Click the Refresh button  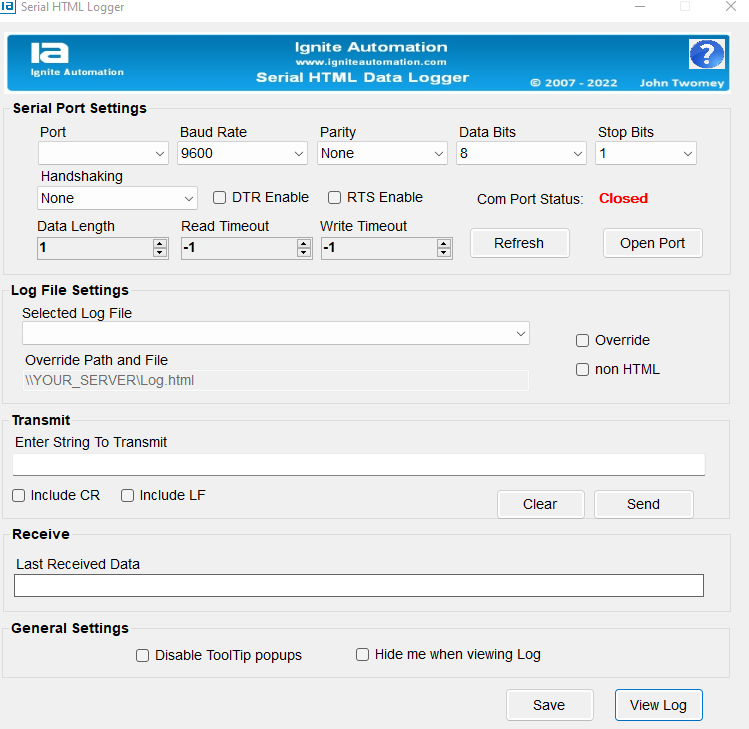coord(519,243)
